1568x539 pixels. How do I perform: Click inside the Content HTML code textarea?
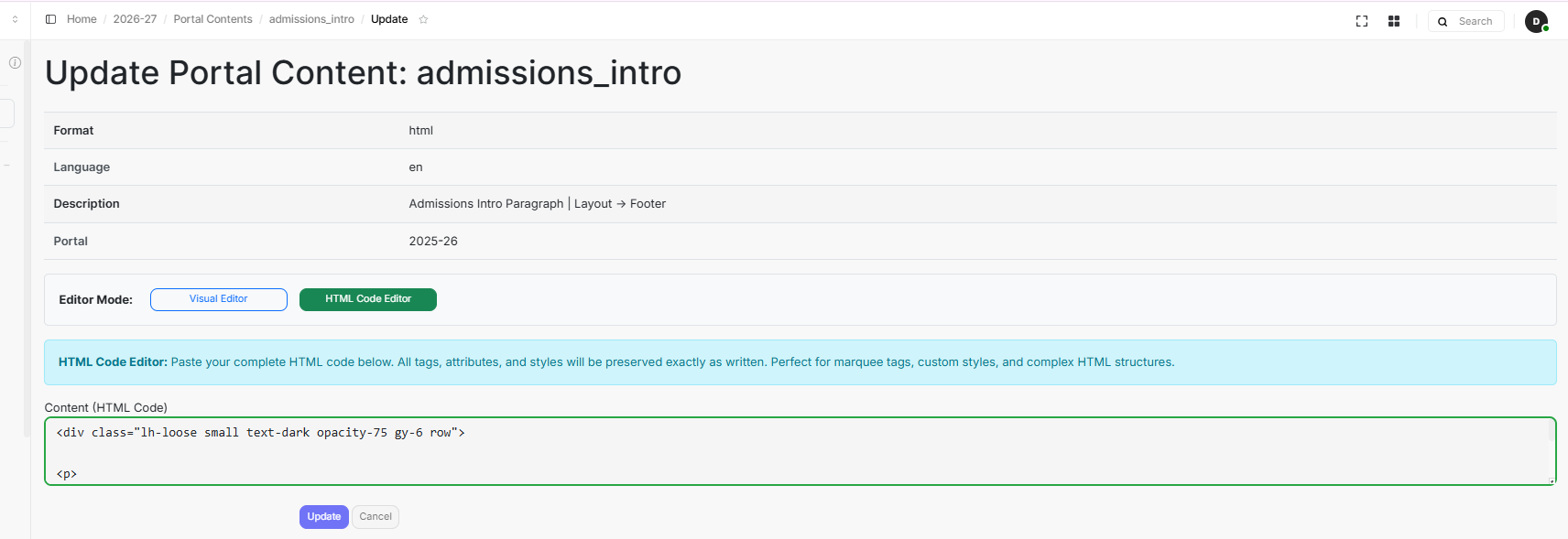[x=733, y=451]
